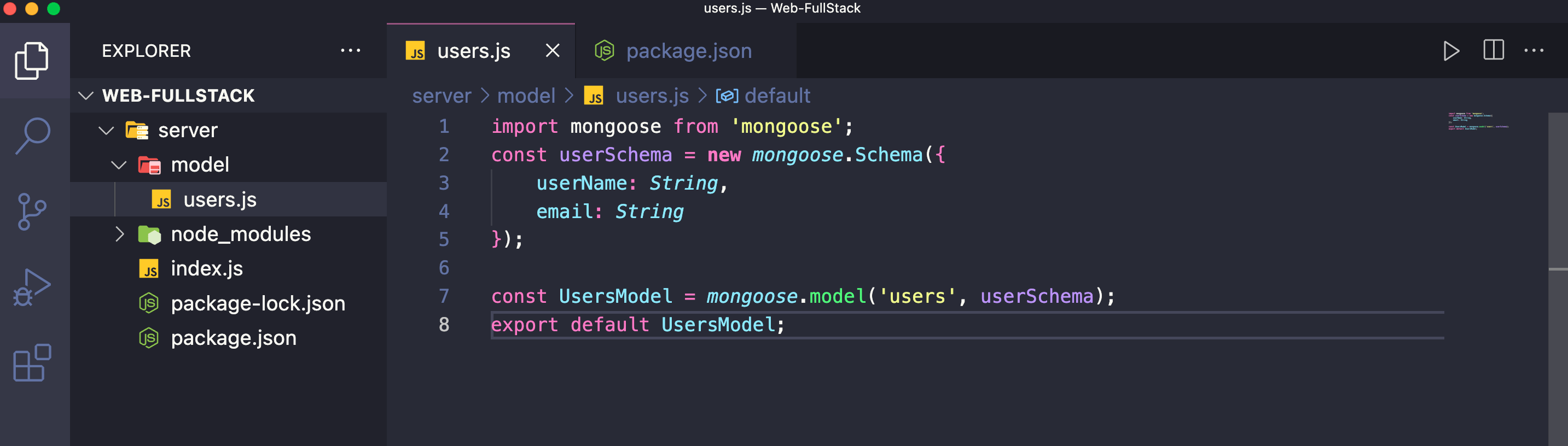Open the Extensions view

tap(32, 362)
